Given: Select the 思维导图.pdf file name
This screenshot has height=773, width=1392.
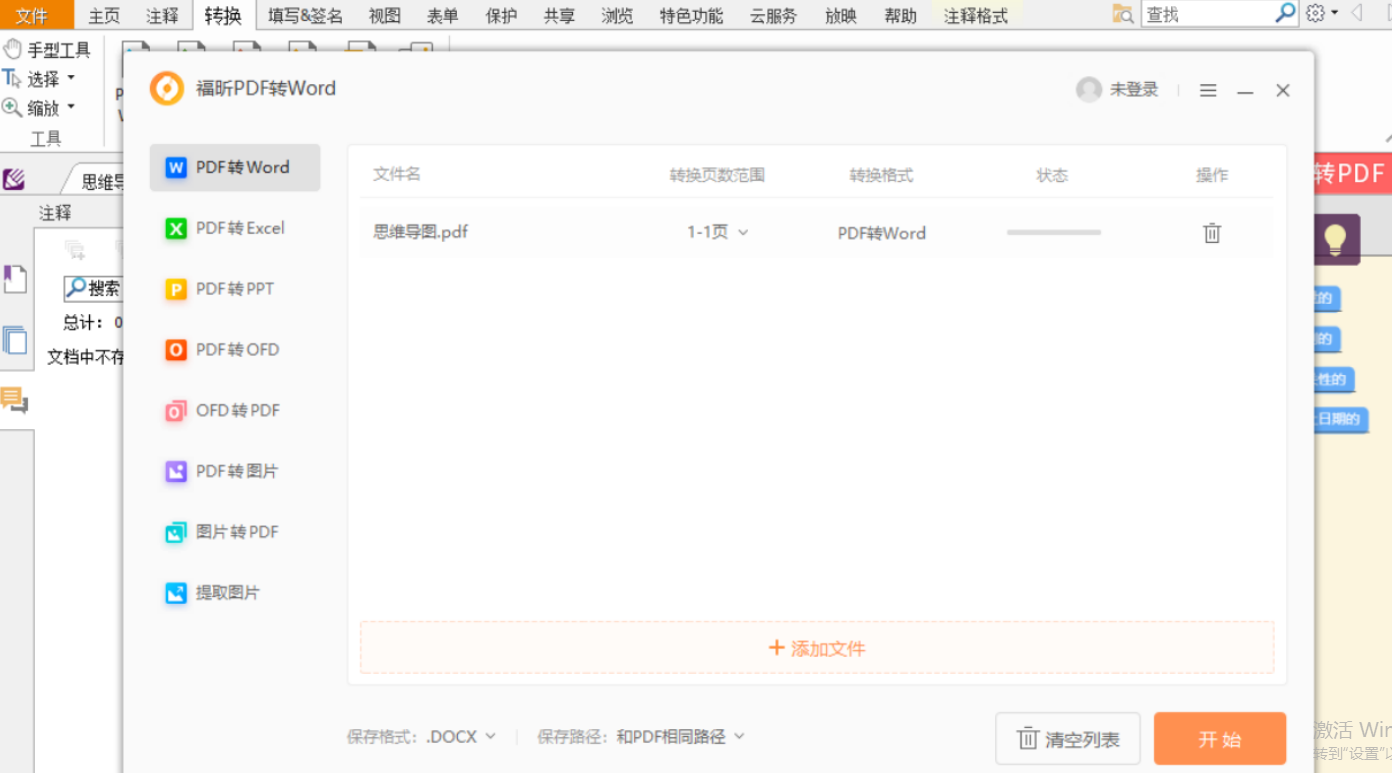Looking at the screenshot, I should point(420,232).
